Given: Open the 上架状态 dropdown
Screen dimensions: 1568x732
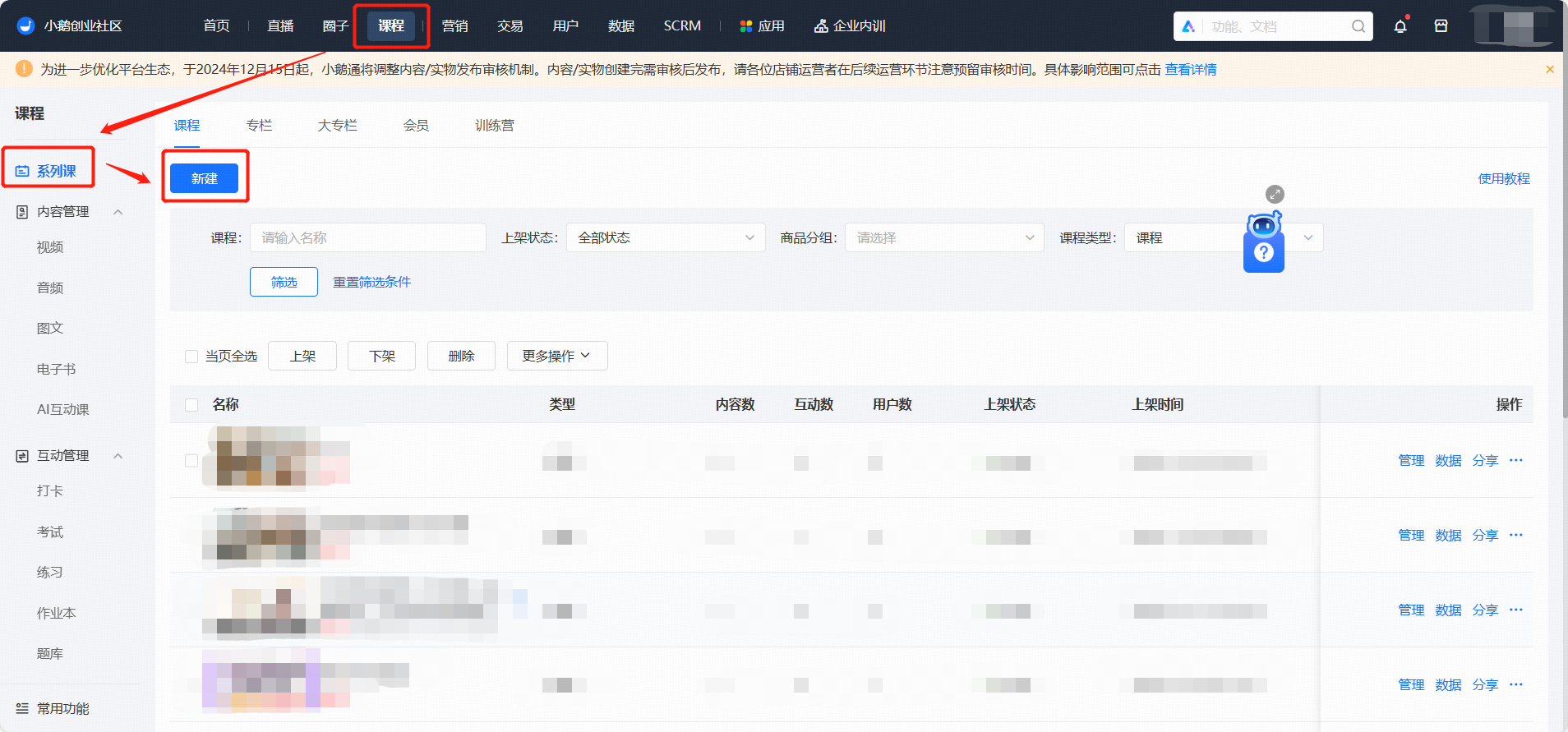Looking at the screenshot, I should [666, 237].
